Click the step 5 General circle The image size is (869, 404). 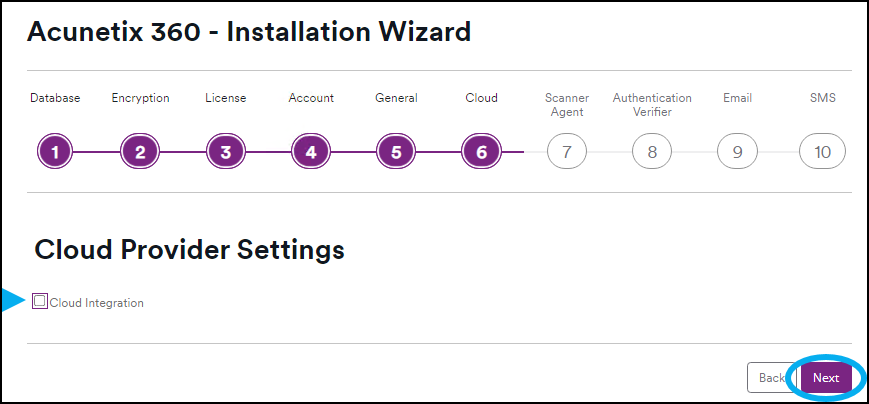(396, 151)
